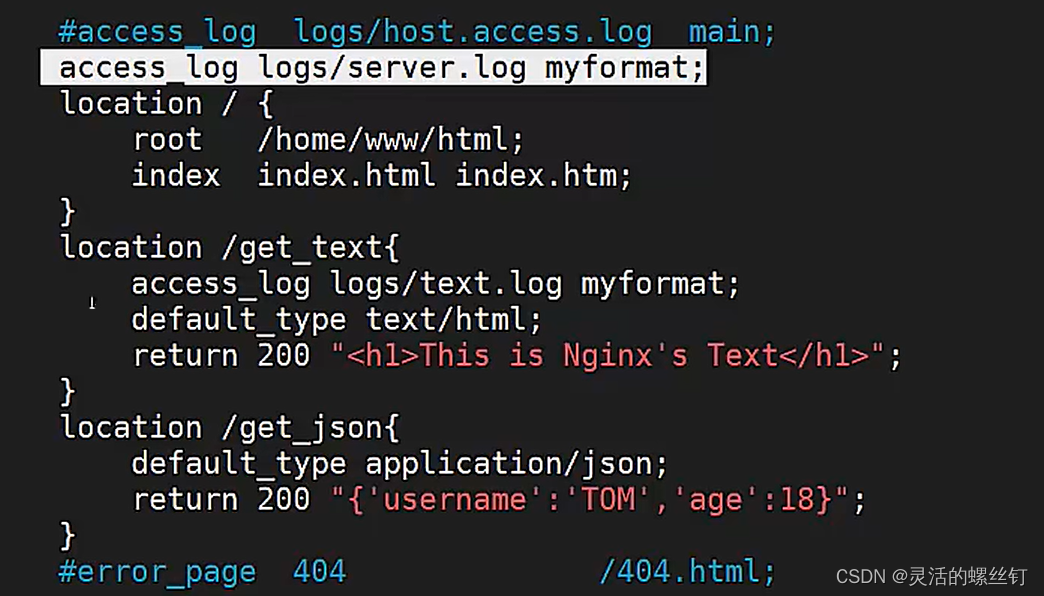
Task: Click the index index.html index.htm directive
Action: pos(380,175)
